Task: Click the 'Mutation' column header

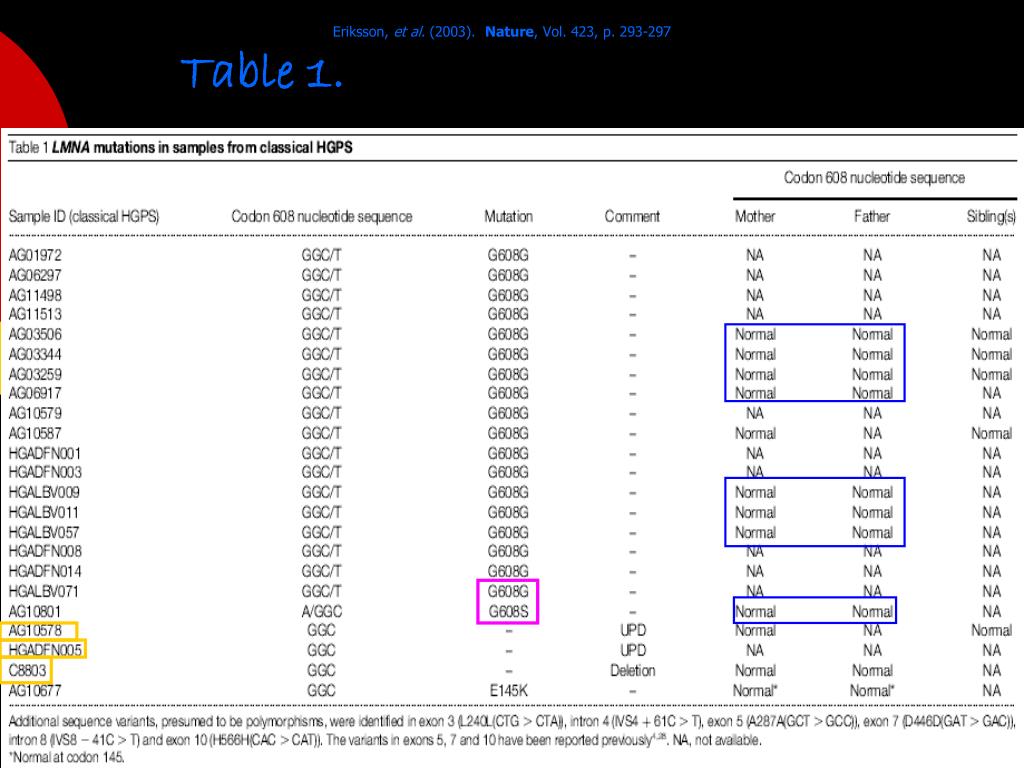Action: (x=508, y=216)
